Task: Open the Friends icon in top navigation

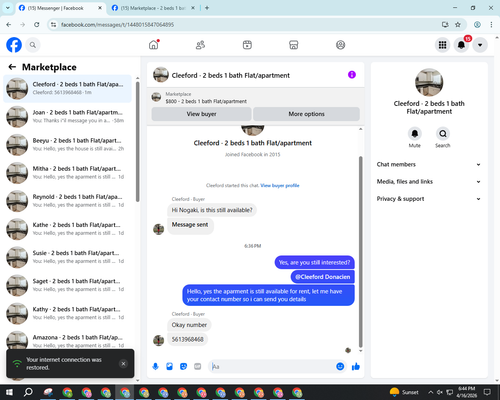Action: click(200, 45)
